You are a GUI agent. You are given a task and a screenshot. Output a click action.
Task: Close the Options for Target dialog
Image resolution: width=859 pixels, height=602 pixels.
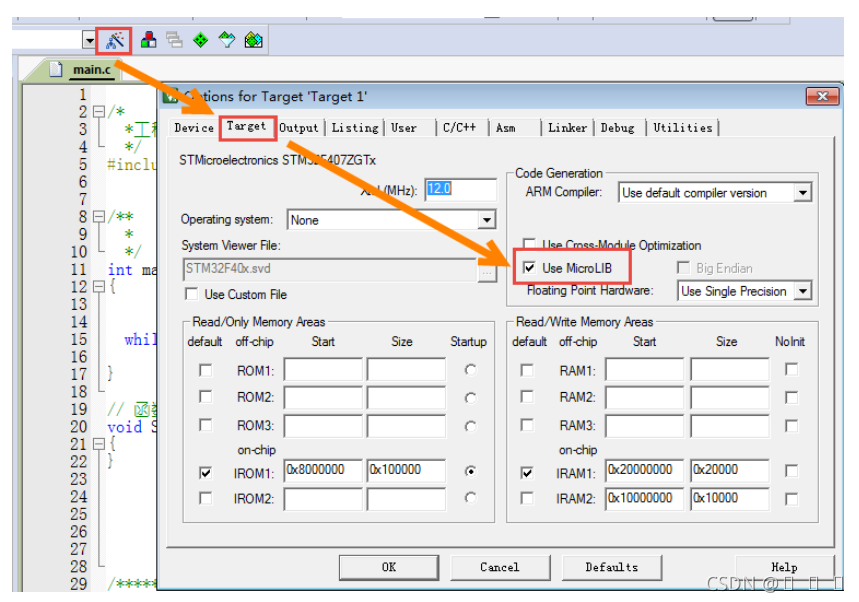point(822,96)
